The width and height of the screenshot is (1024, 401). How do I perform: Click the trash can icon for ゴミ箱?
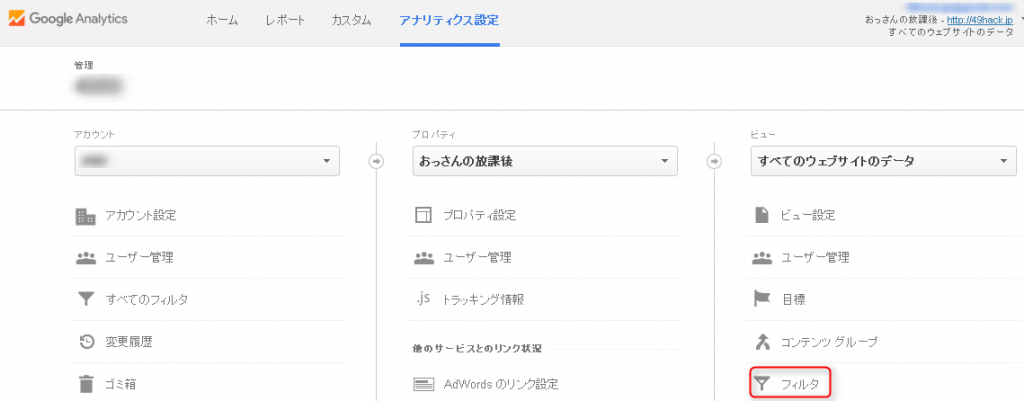[x=85, y=383]
